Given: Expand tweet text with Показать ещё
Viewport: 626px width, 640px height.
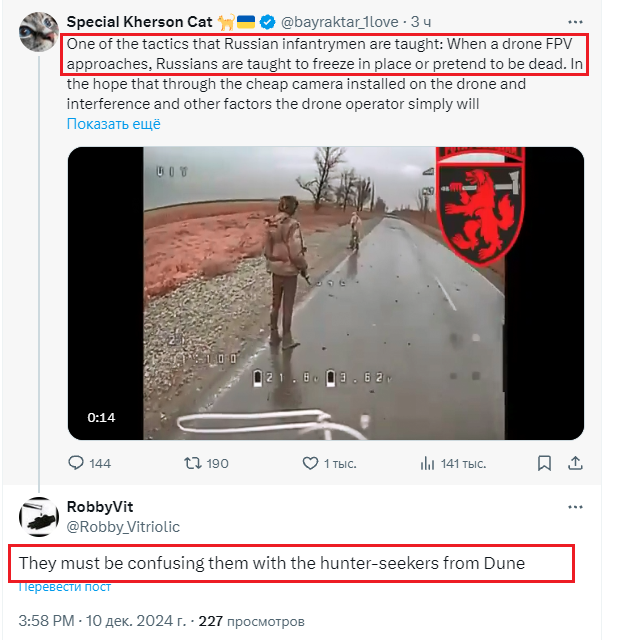Looking at the screenshot, I should coord(113,124).
